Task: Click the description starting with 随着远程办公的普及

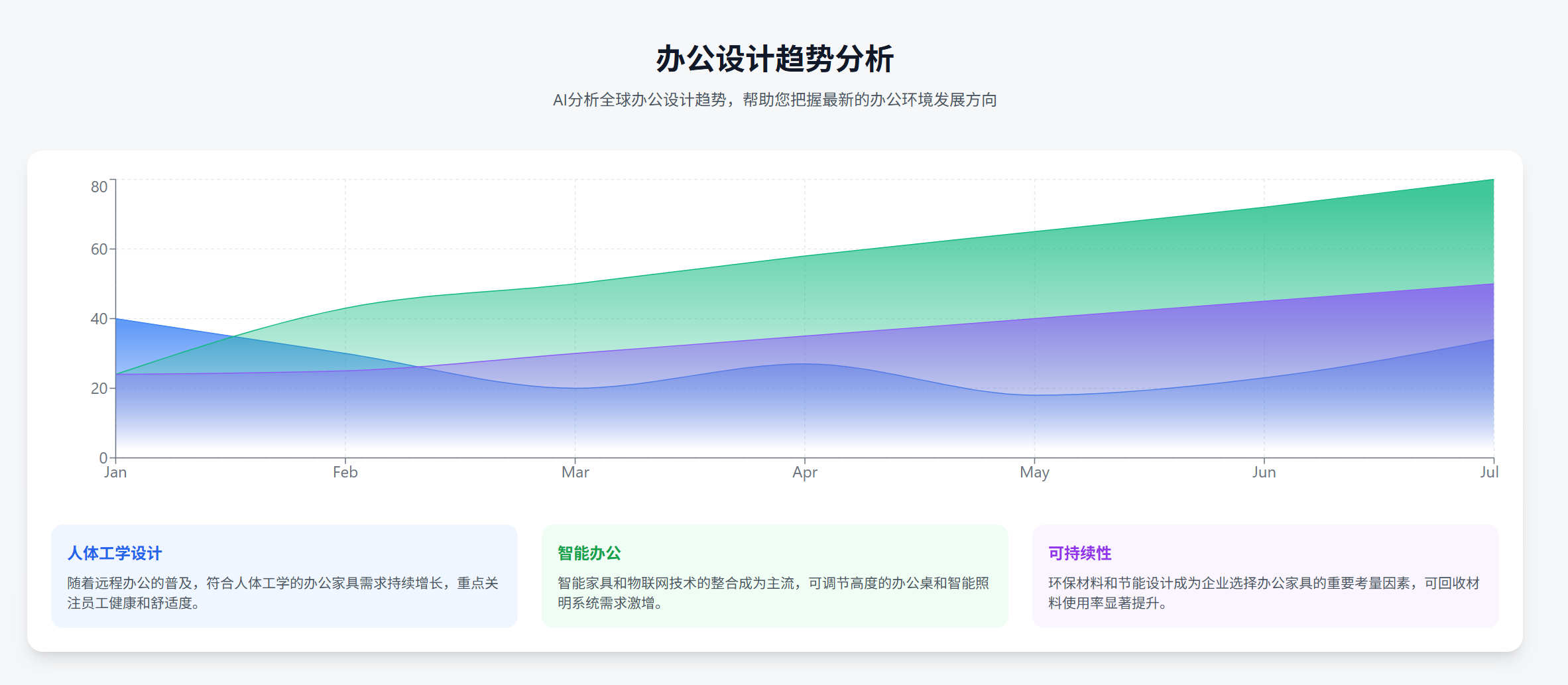Action: [x=283, y=593]
